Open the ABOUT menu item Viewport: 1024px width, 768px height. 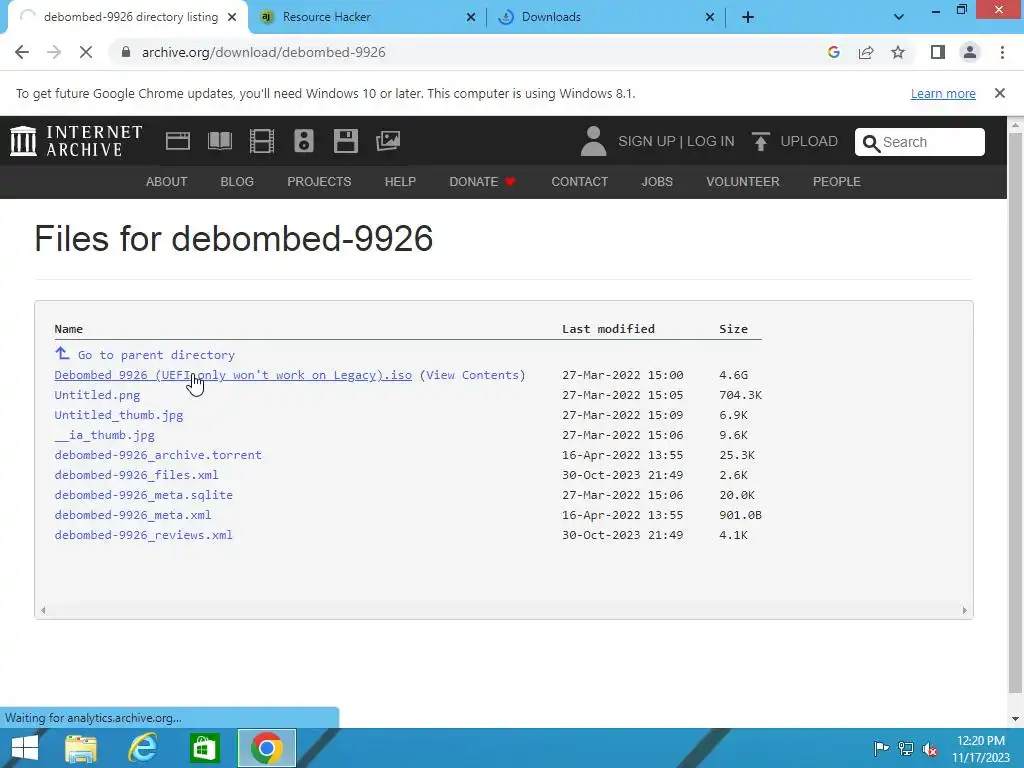point(167,182)
